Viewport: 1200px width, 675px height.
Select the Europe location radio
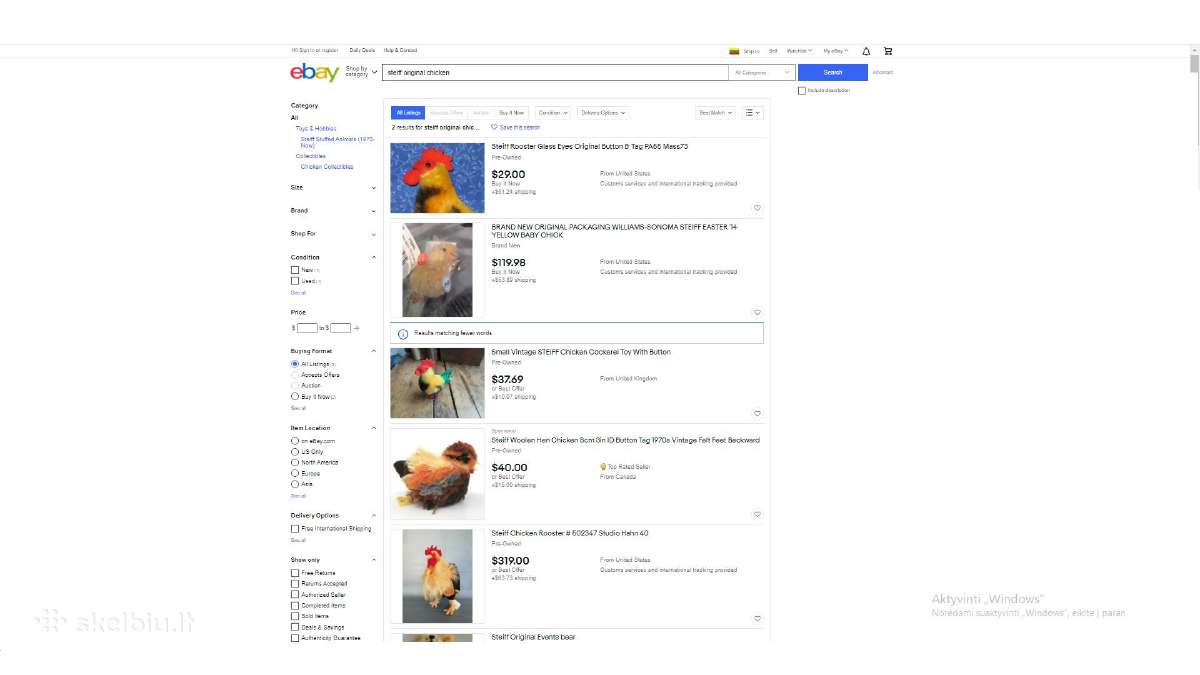(295, 473)
